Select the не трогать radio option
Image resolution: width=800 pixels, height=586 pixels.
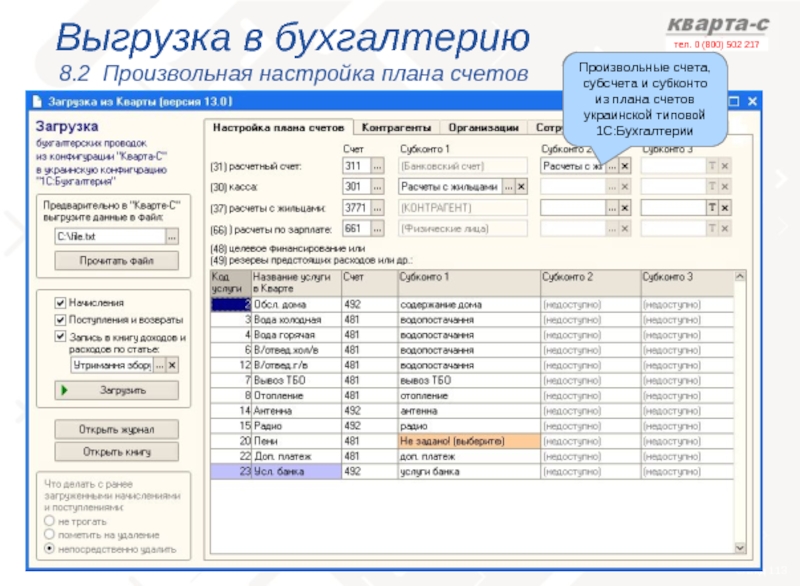[x=49, y=521]
